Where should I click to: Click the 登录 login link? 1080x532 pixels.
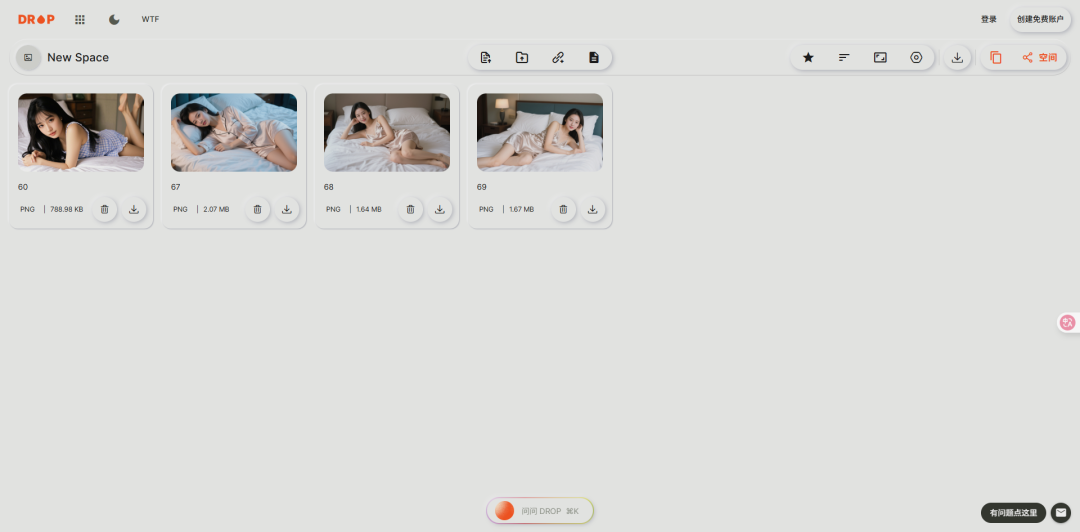988,19
